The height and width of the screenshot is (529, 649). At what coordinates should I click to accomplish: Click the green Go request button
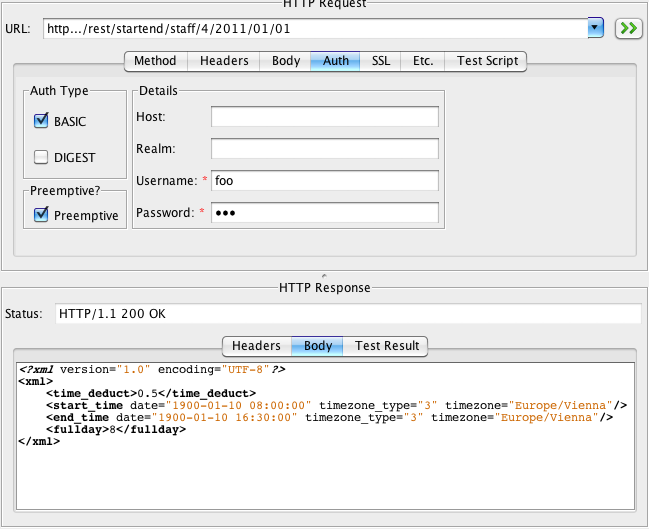click(x=627, y=28)
